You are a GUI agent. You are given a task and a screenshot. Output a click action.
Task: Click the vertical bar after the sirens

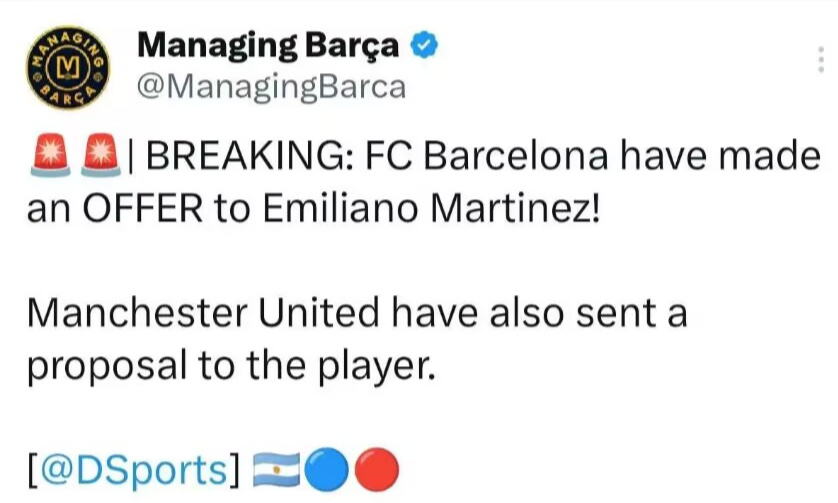coord(132,156)
